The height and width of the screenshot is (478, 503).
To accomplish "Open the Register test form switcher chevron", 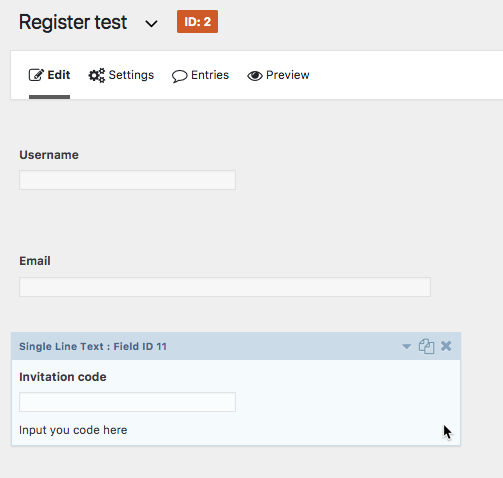I will (151, 24).
